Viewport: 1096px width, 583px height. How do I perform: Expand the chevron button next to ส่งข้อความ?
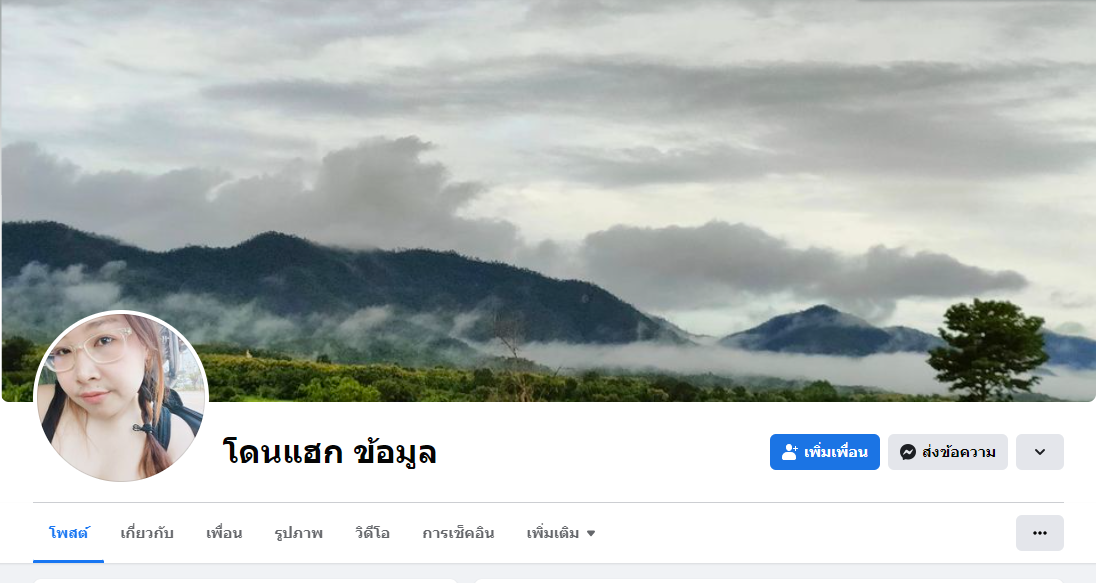point(1039,452)
